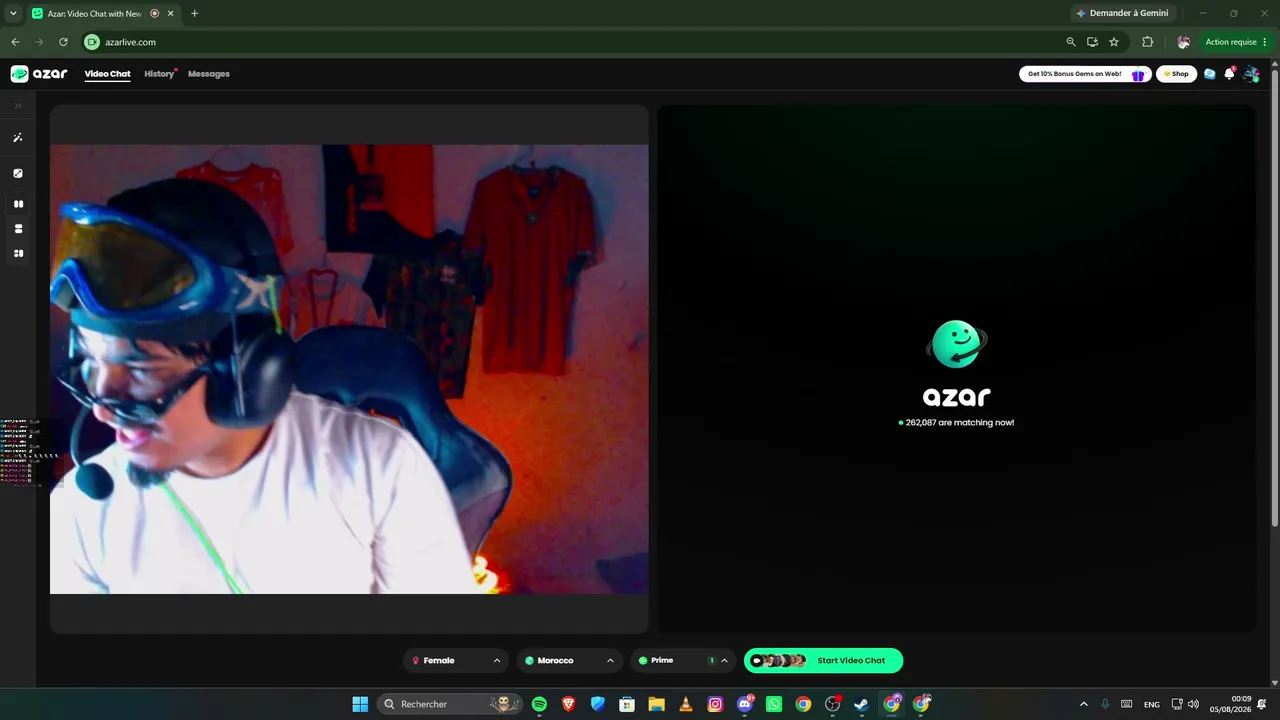Open the blue gem balance icon
1280x720 pixels.
1210,74
